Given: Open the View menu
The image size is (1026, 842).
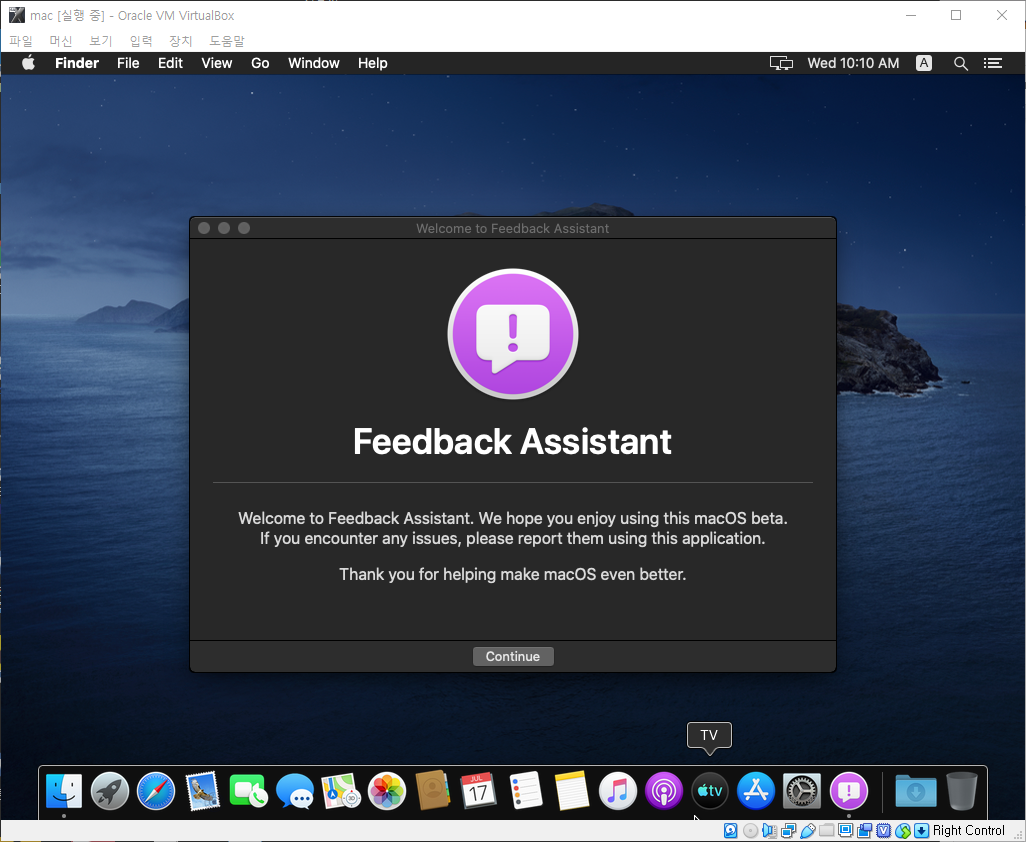Looking at the screenshot, I should tap(217, 63).
